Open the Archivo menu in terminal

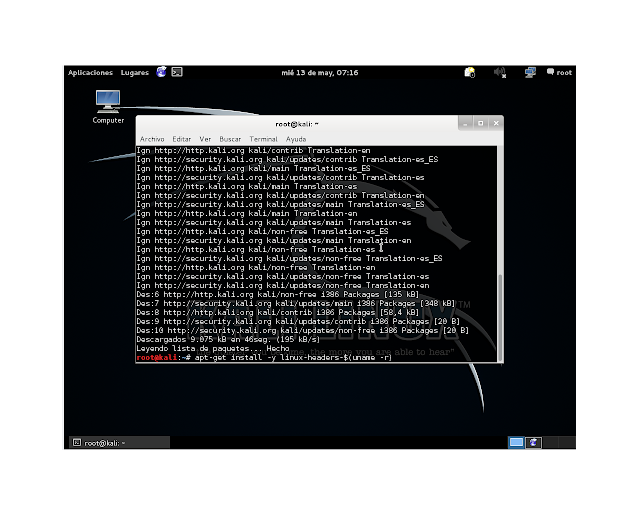point(152,139)
